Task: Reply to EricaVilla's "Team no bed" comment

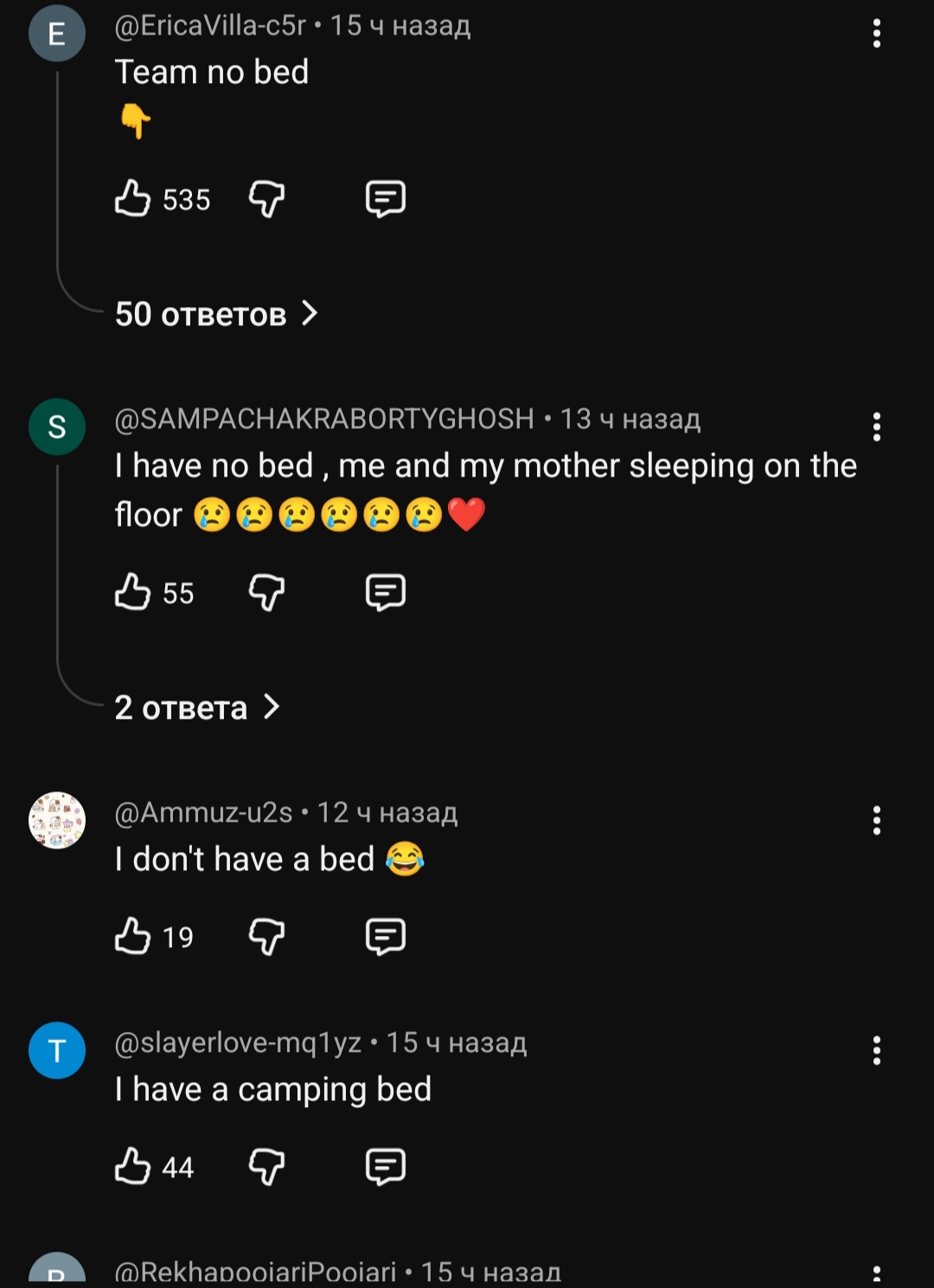Action: 385,199
